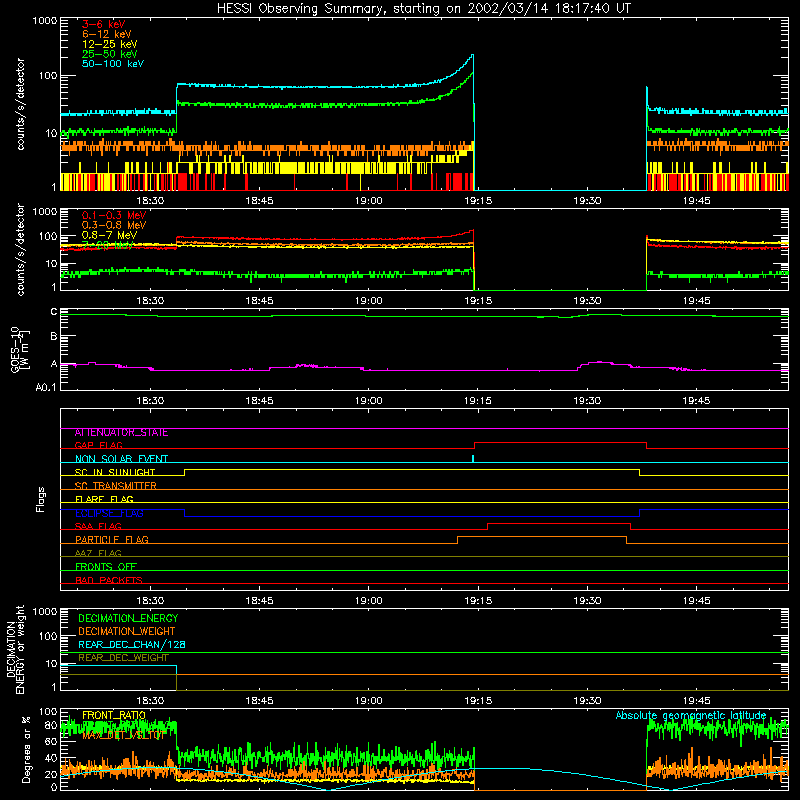Select the SAA_FLAG label
The width and height of the screenshot is (800, 800).
coord(98,526)
